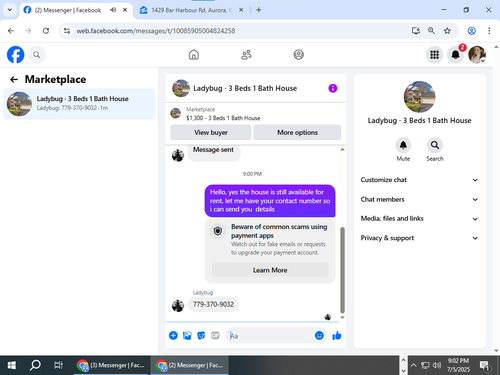The width and height of the screenshot is (500, 375).
Task: Click Learn More on scam warning
Action: point(270,270)
